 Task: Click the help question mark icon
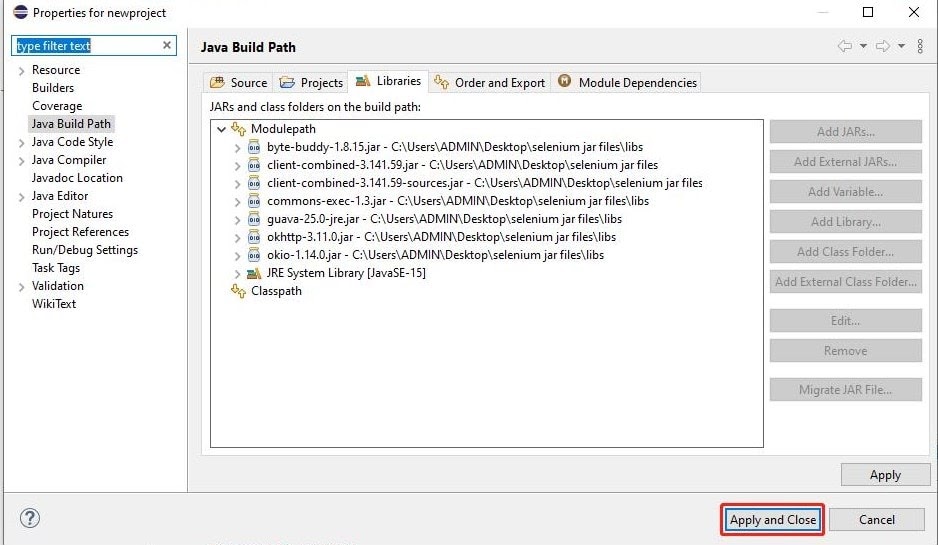click(30, 518)
